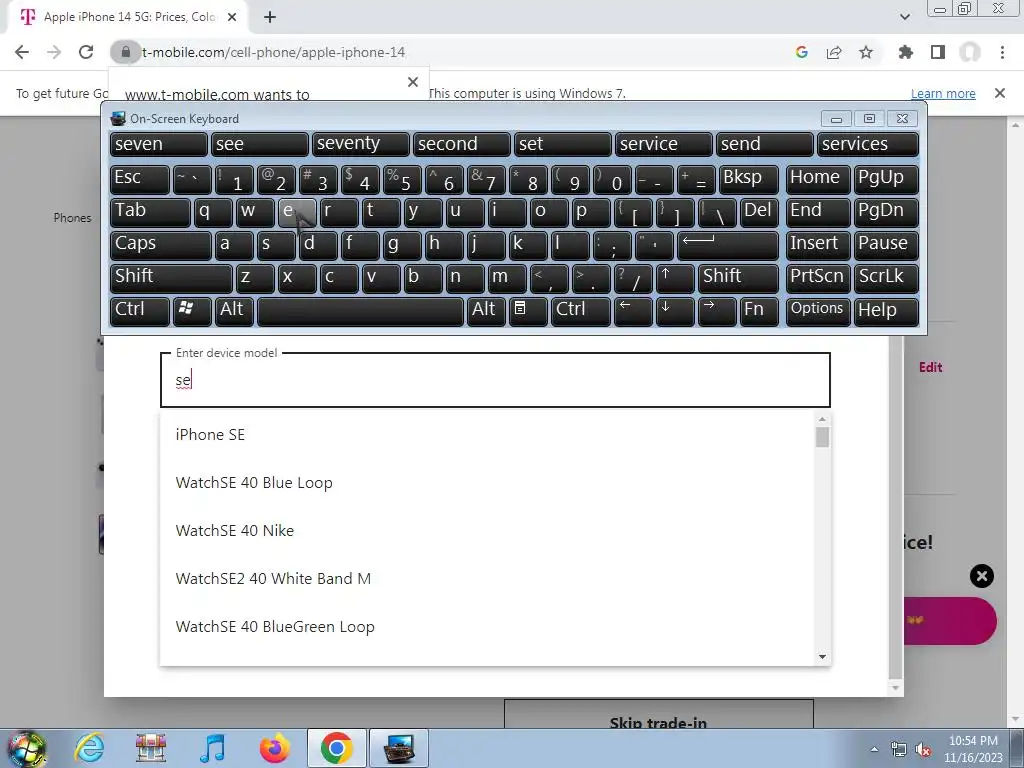Open Chrome profile avatar
1024x768 pixels.
[x=970, y=52]
